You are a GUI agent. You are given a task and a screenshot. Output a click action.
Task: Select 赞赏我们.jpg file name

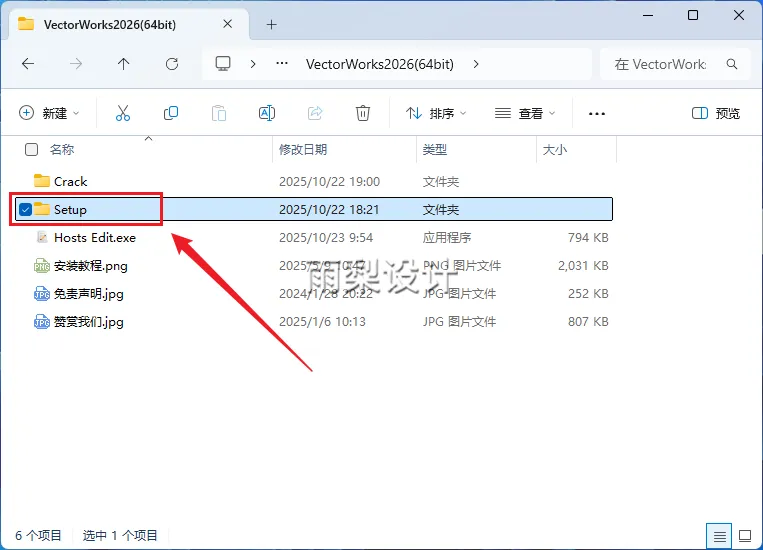coord(89,322)
